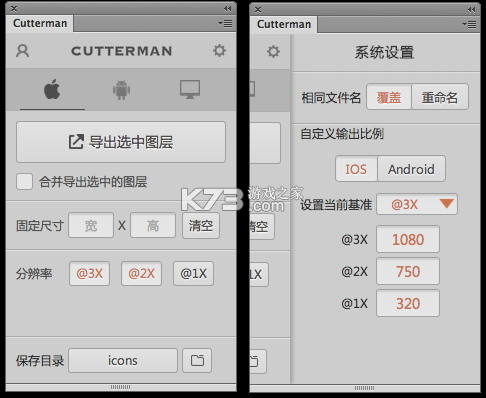Open folder browse icon next to icons
Viewport: 486px width, 398px height.
(197, 360)
